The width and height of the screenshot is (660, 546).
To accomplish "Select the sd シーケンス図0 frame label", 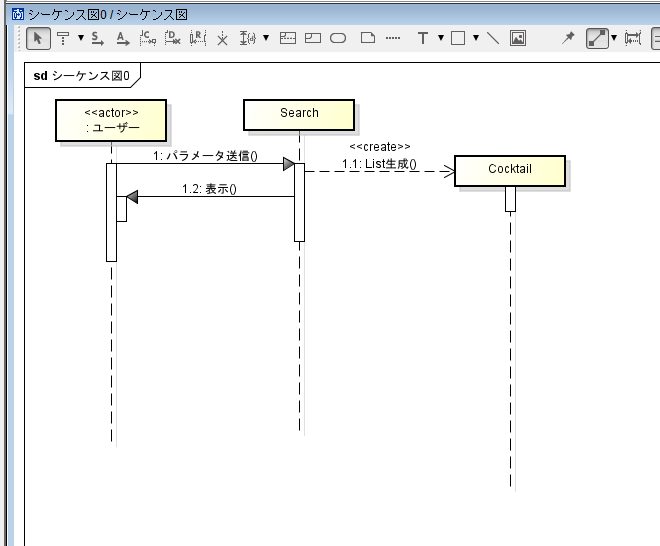I will coord(82,75).
